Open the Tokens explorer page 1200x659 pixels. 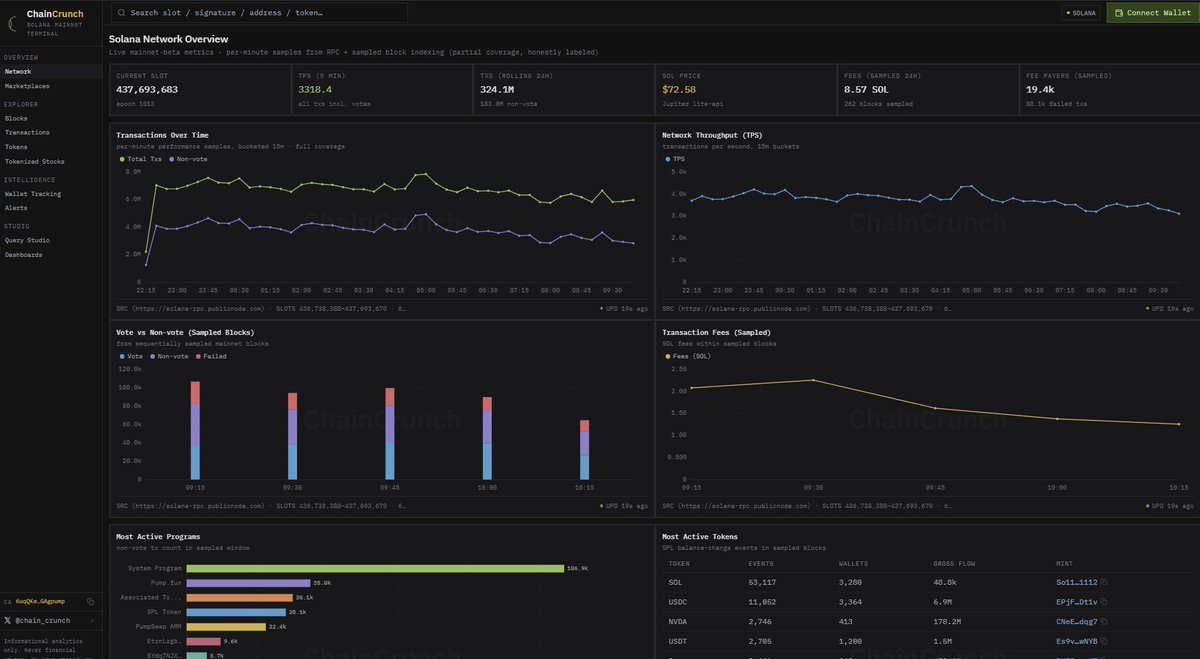tap(51, 146)
